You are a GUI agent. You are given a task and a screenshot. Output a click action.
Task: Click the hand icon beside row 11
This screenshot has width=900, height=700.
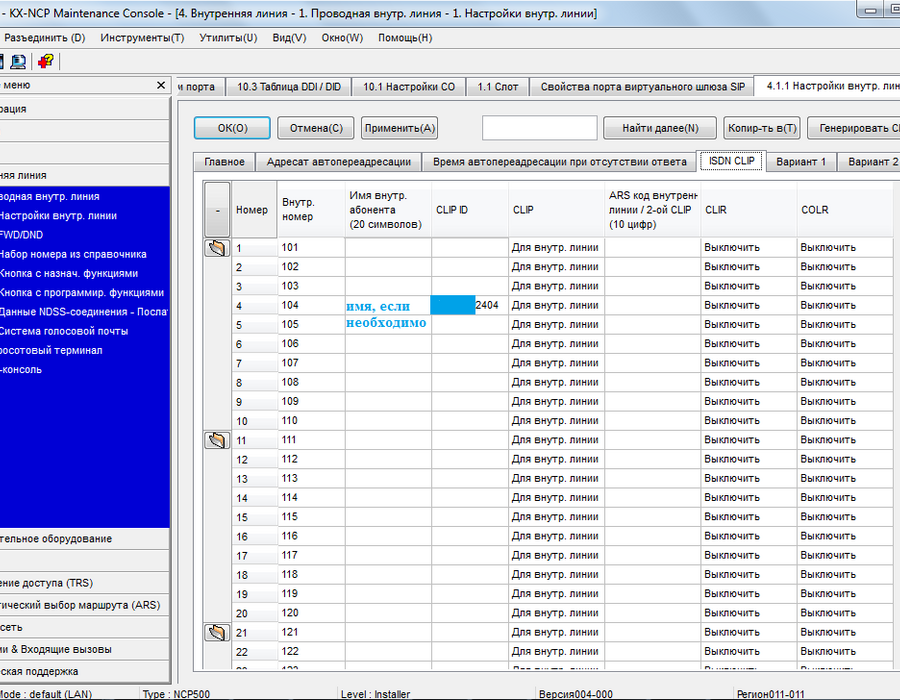tap(217, 440)
